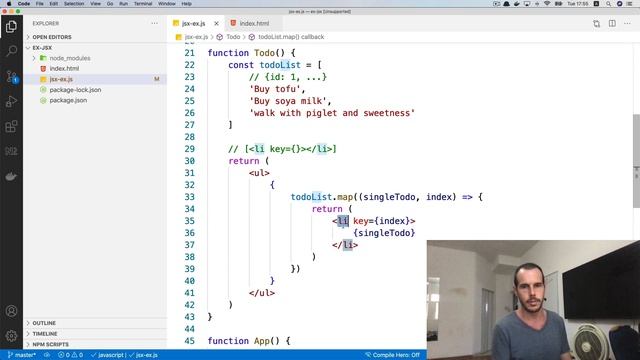Click todoList variable on line 22

(x=280, y=65)
